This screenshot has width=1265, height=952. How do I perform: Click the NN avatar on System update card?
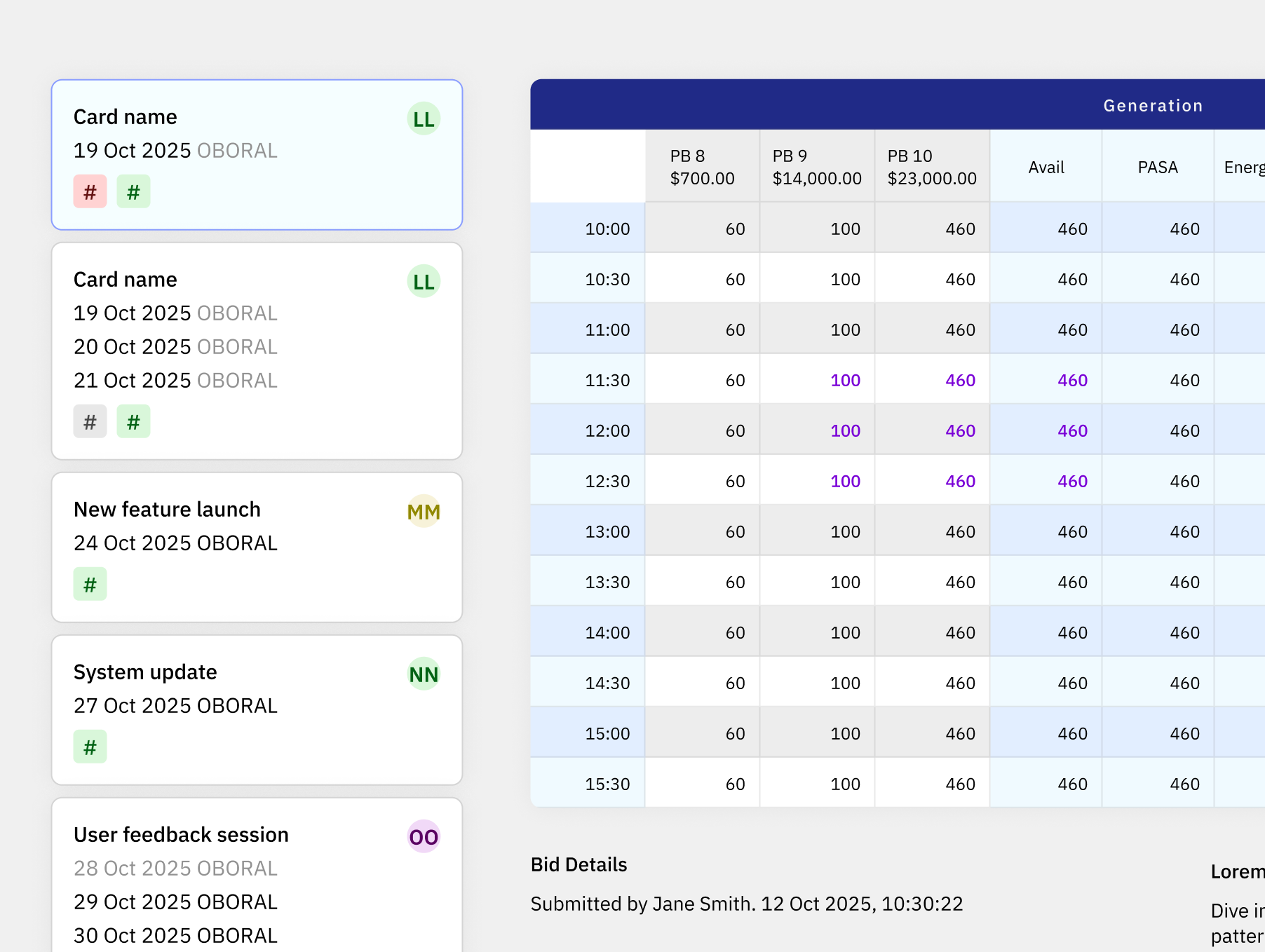coord(424,674)
